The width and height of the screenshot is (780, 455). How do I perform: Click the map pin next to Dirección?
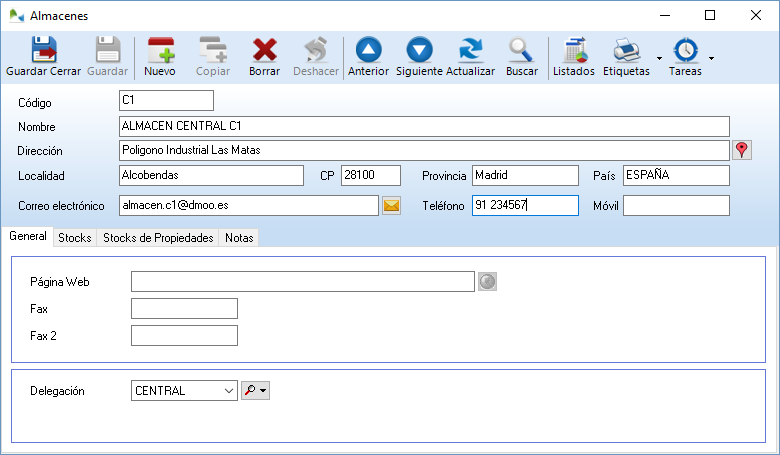click(741, 150)
